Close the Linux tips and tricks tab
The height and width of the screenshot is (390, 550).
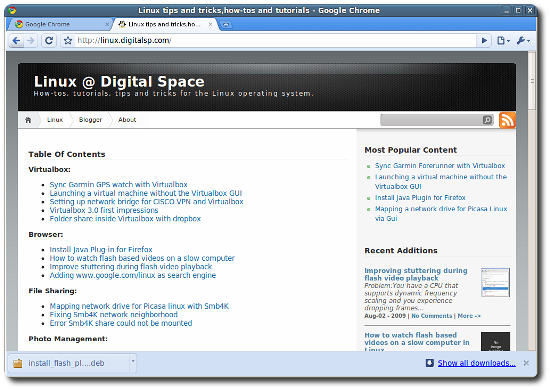click(x=210, y=24)
